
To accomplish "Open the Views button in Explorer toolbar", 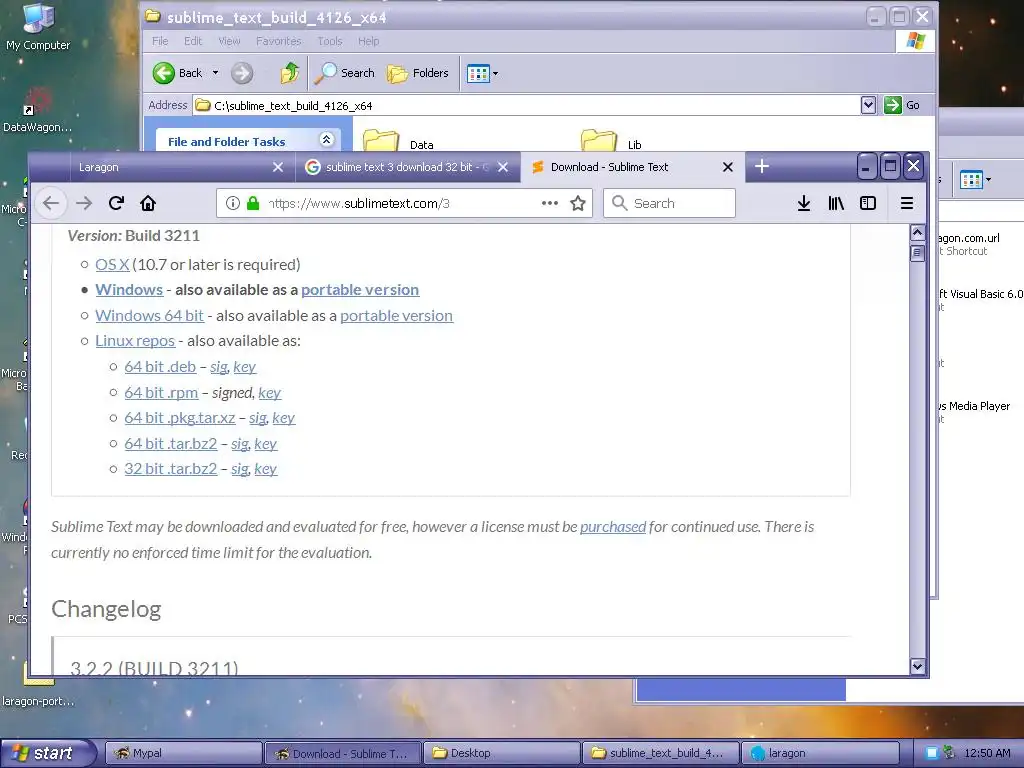I will (x=482, y=73).
